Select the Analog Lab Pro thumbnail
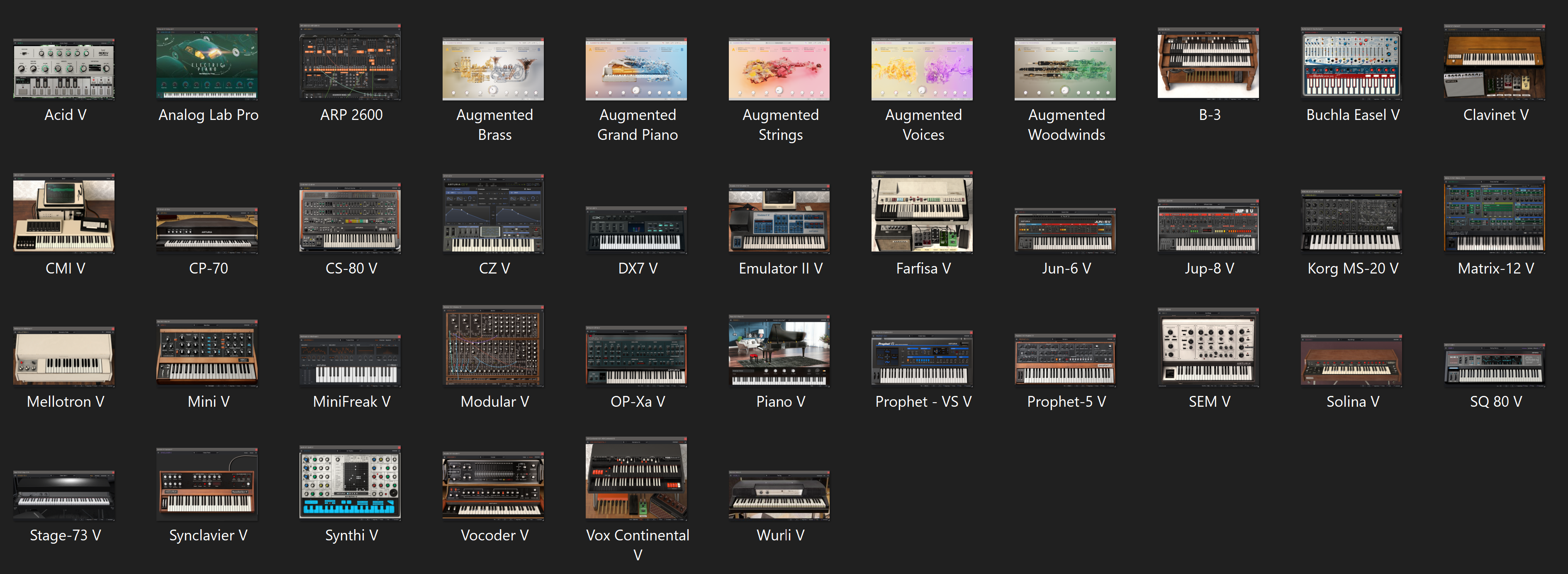Image resolution: width=1568 pixels, height=574 pixels. 207,64
